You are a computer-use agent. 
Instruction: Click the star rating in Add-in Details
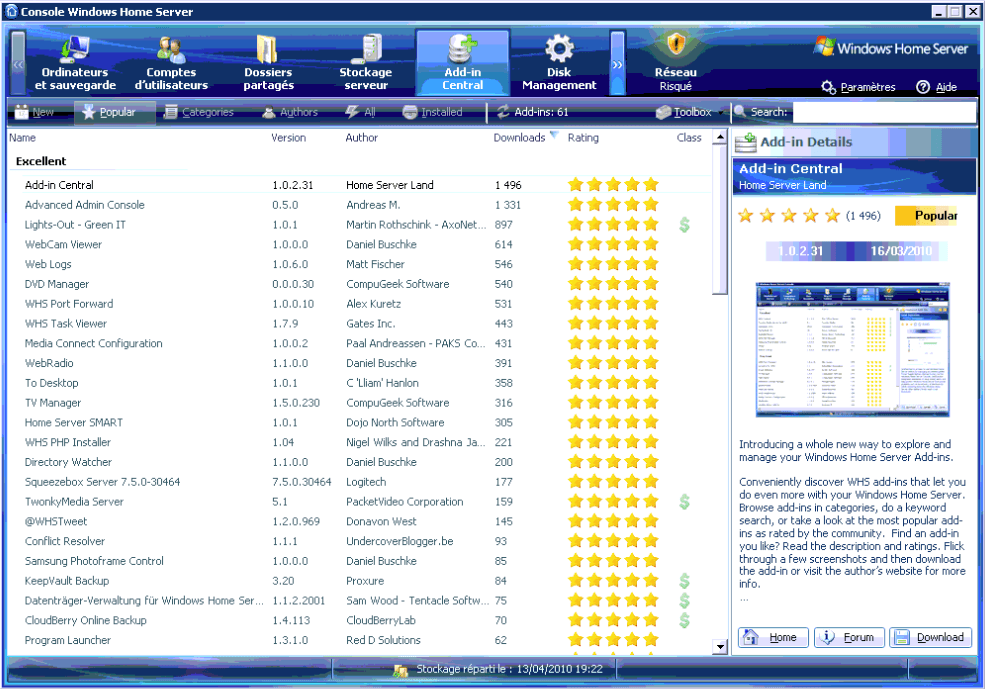[789, 216]
